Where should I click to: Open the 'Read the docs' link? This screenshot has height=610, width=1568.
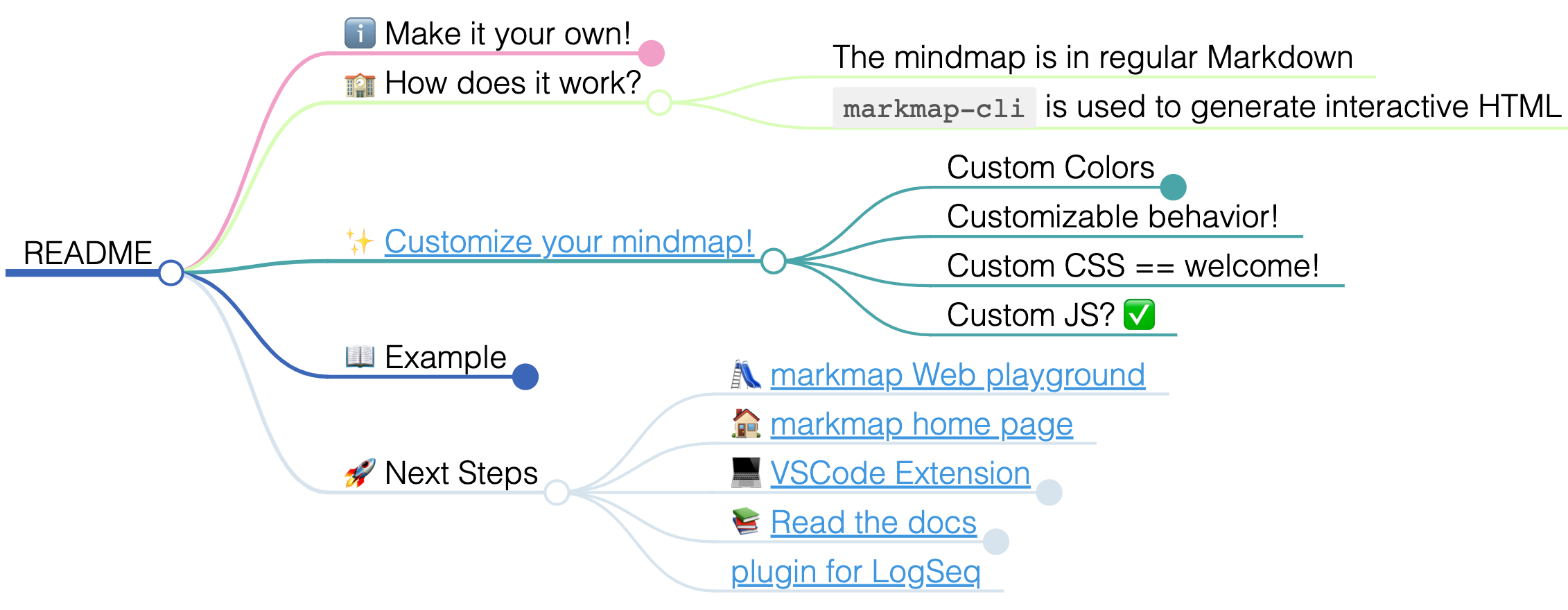pos(873,523)
